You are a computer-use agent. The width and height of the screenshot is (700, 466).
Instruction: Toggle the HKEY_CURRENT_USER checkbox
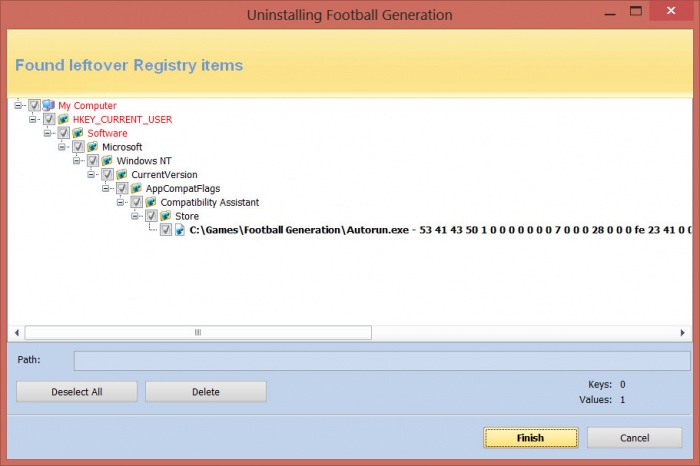49,119
